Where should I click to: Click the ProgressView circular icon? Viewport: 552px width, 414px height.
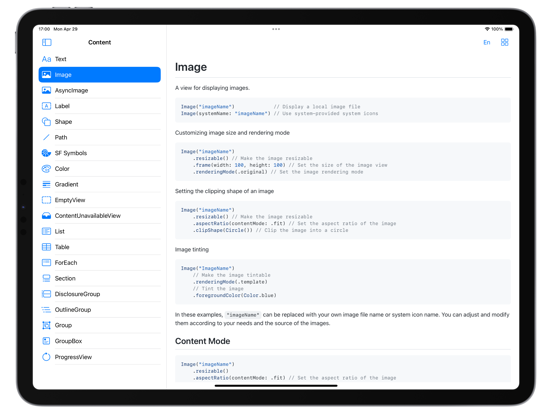(46, 357)
